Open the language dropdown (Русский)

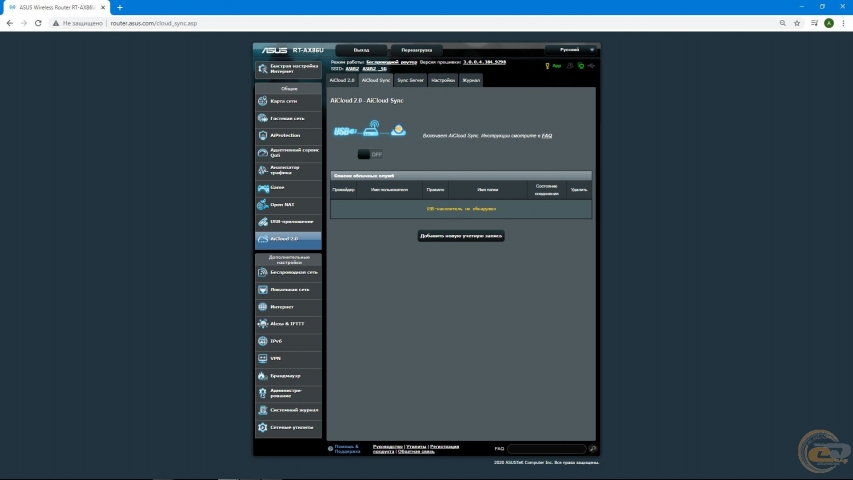click(571, 50)
